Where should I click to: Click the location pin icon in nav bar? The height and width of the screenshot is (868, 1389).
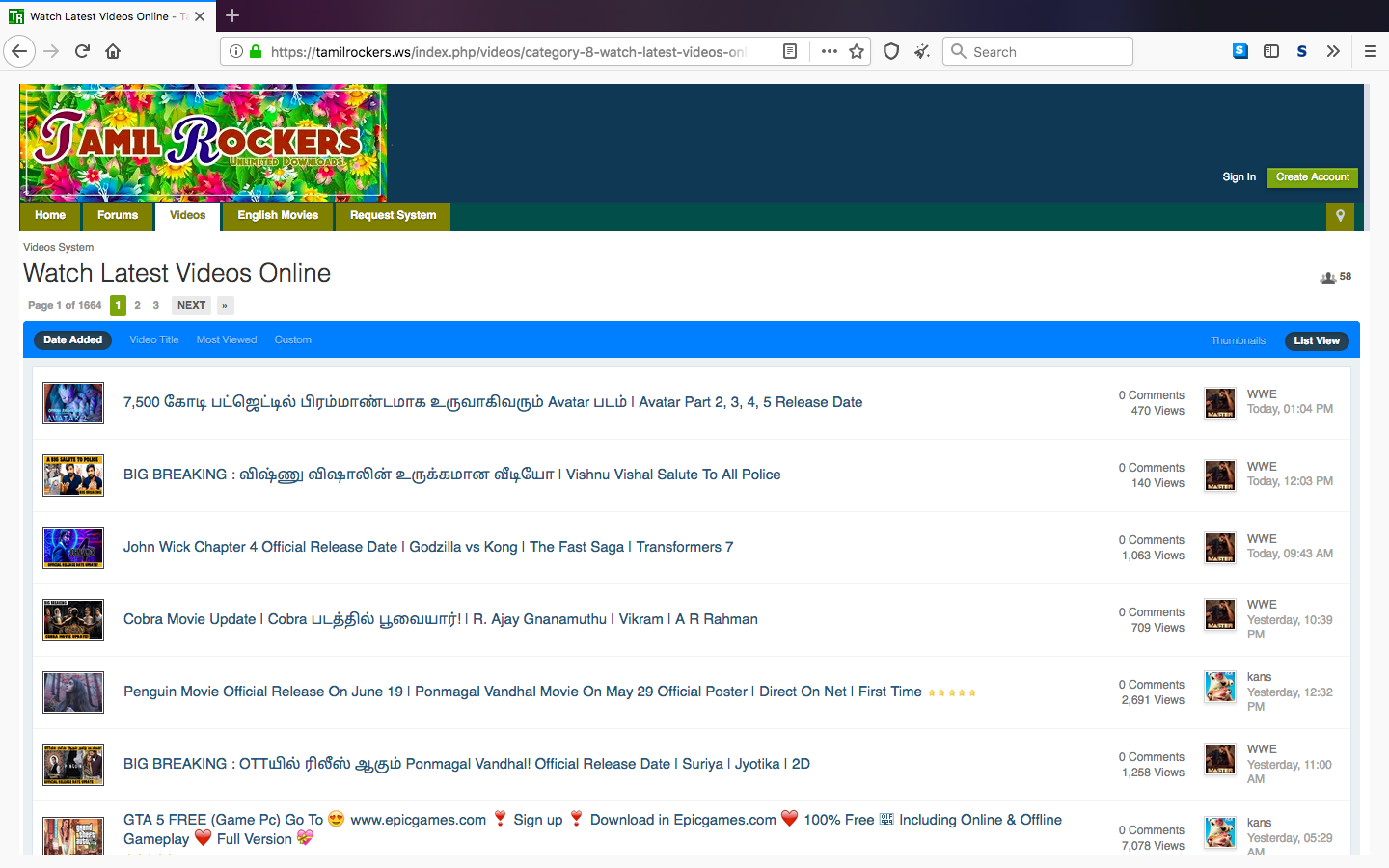tap(1340, 216)
